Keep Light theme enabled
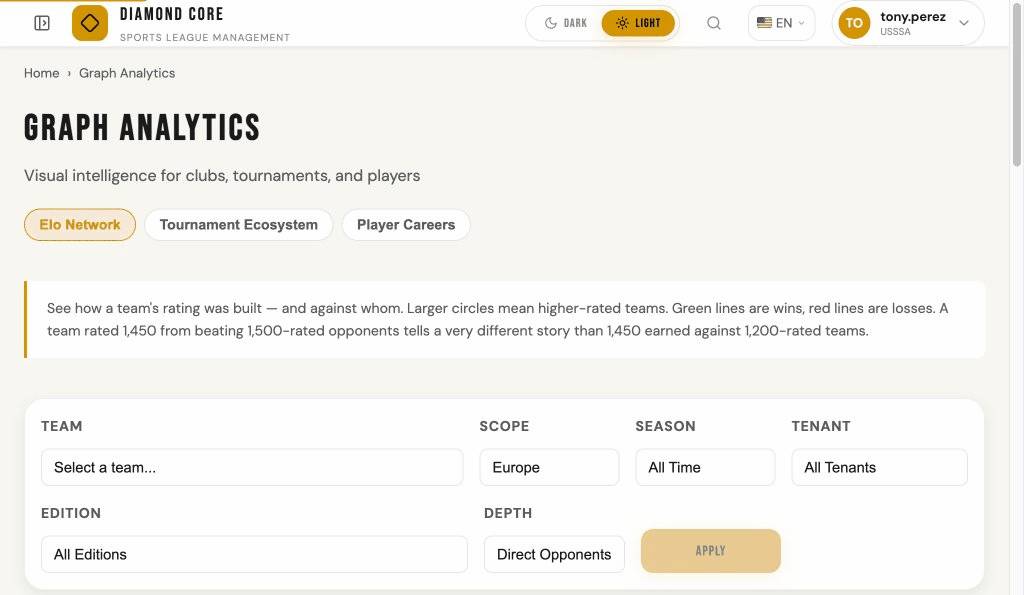This screenshot has width=1024, height=595. (638, 22)
